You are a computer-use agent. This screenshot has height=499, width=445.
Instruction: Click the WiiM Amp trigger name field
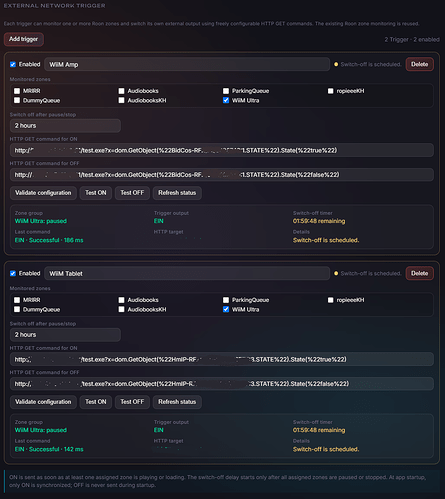click(x=187, y=64)
